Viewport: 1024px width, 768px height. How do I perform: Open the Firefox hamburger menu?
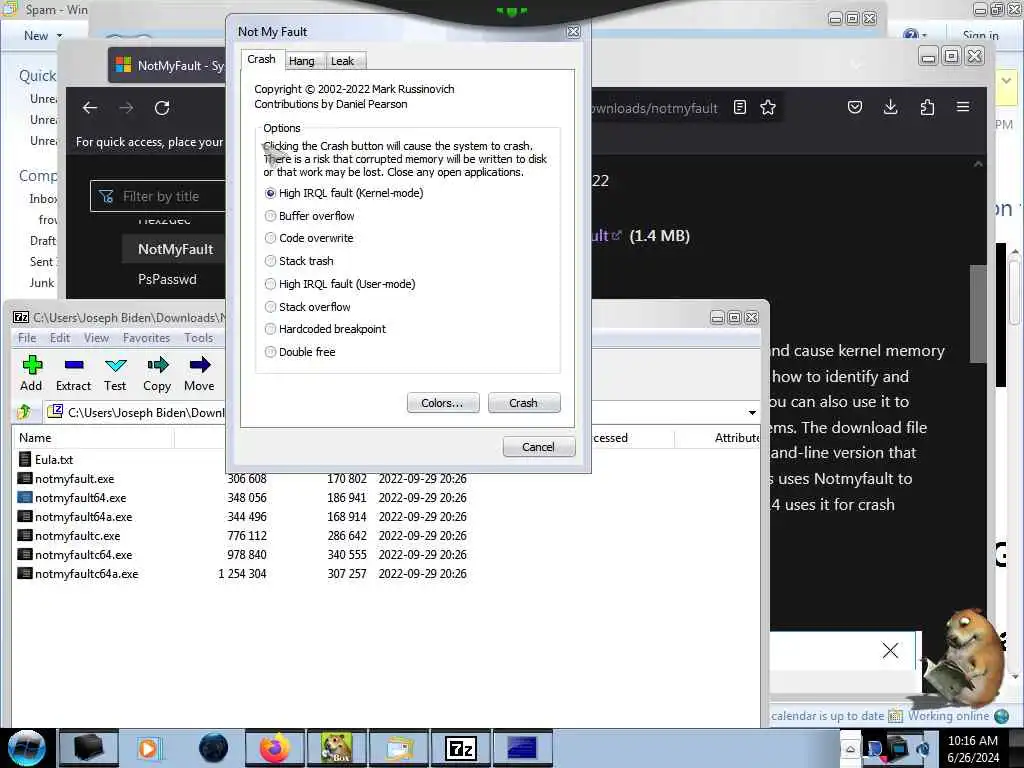963,106
